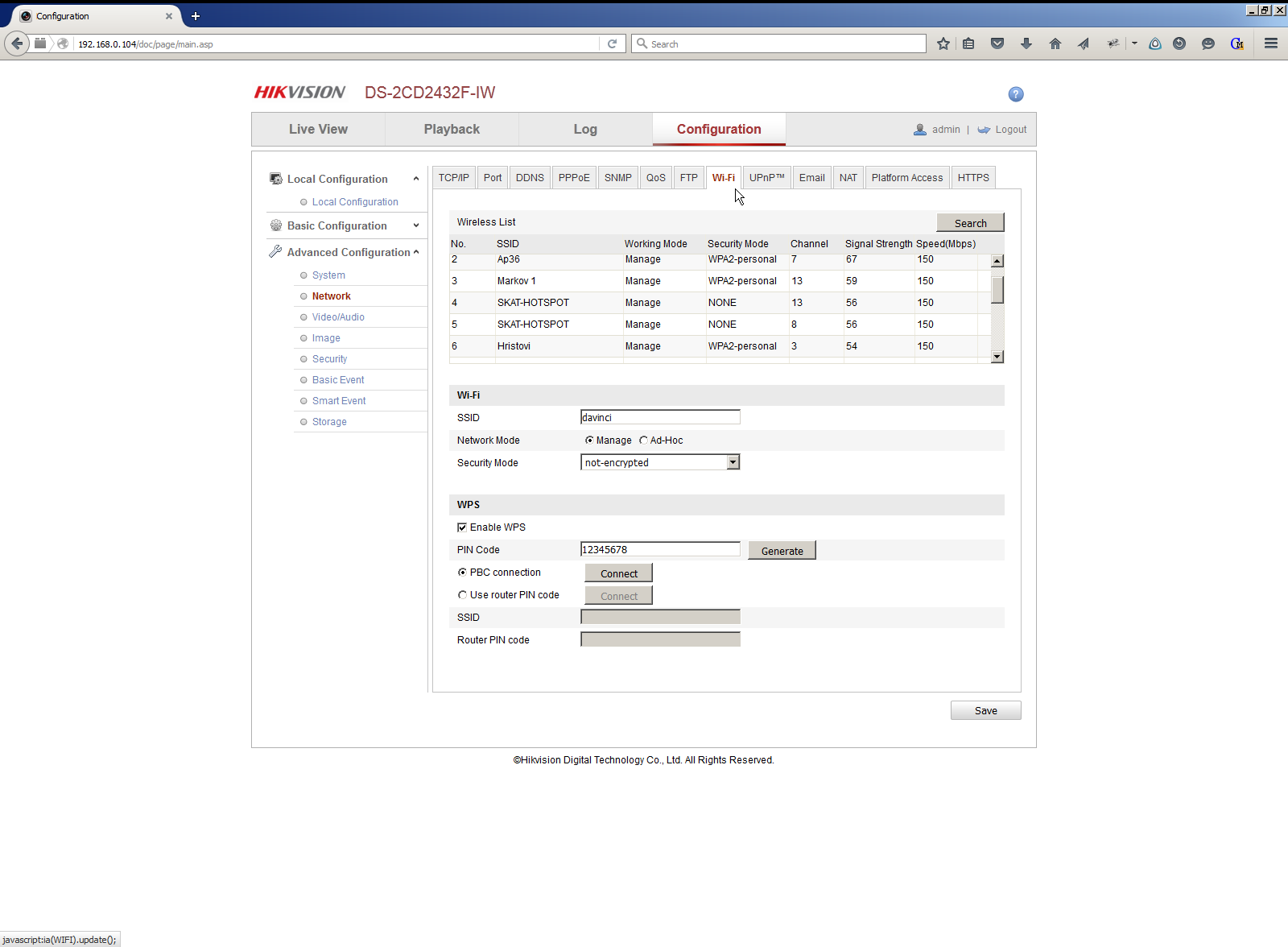Viewport: 1288px width, 947px height.
Task: Click the browser back arrow button
Action: (17, 43)
